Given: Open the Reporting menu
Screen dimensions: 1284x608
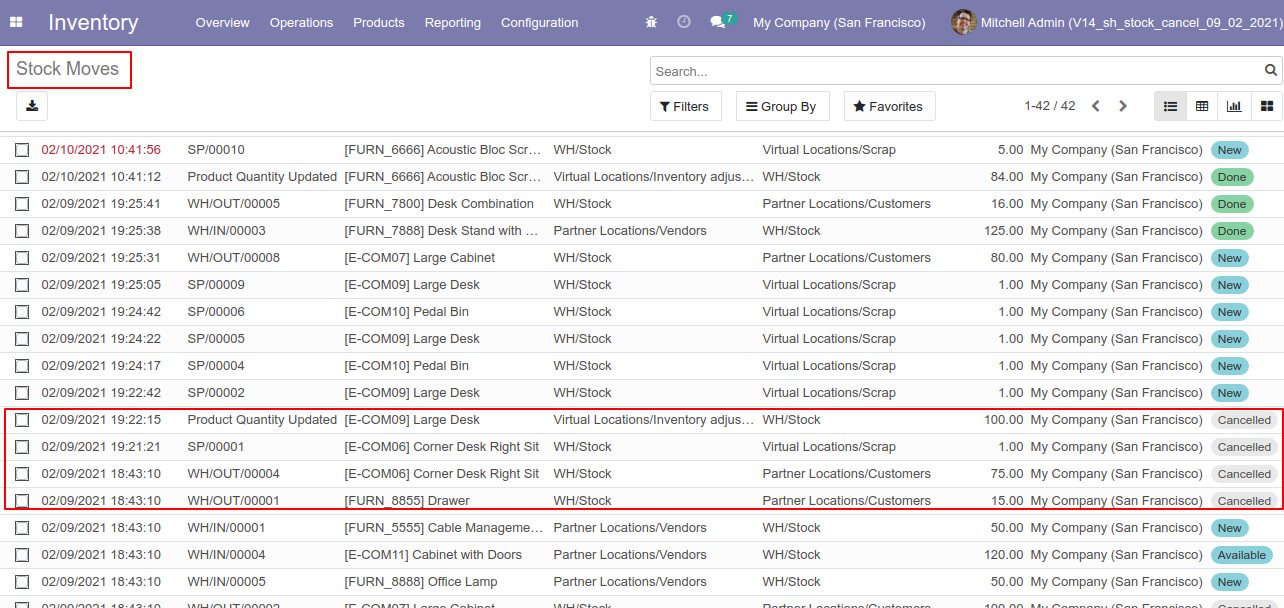Looking at the screenshot, I should (452, 22).
